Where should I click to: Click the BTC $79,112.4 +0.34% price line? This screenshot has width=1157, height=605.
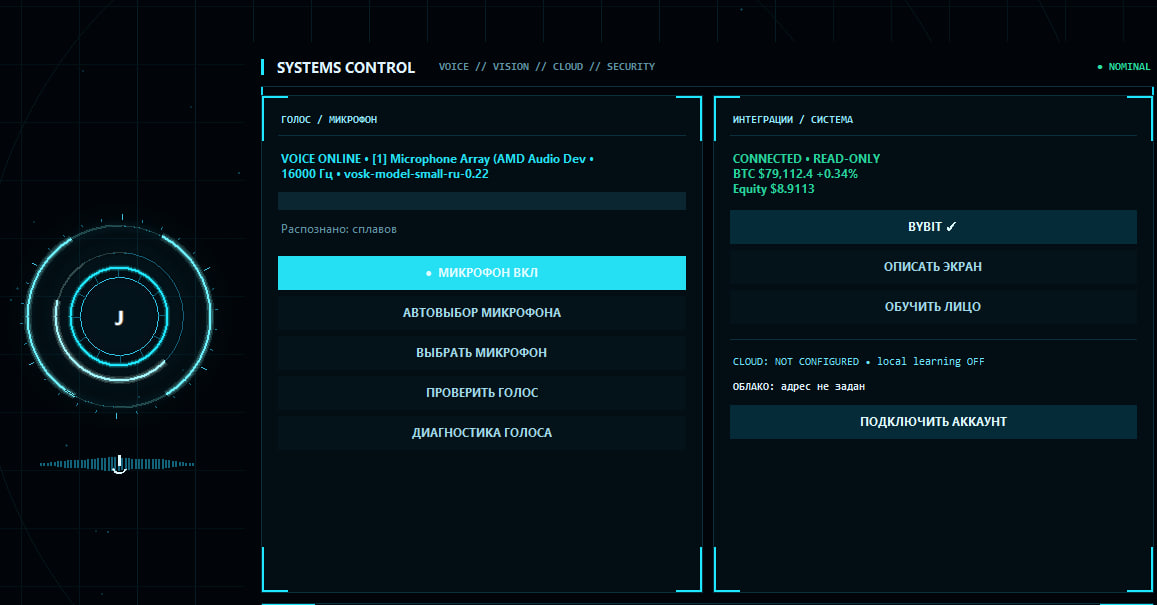coord(795,174)
